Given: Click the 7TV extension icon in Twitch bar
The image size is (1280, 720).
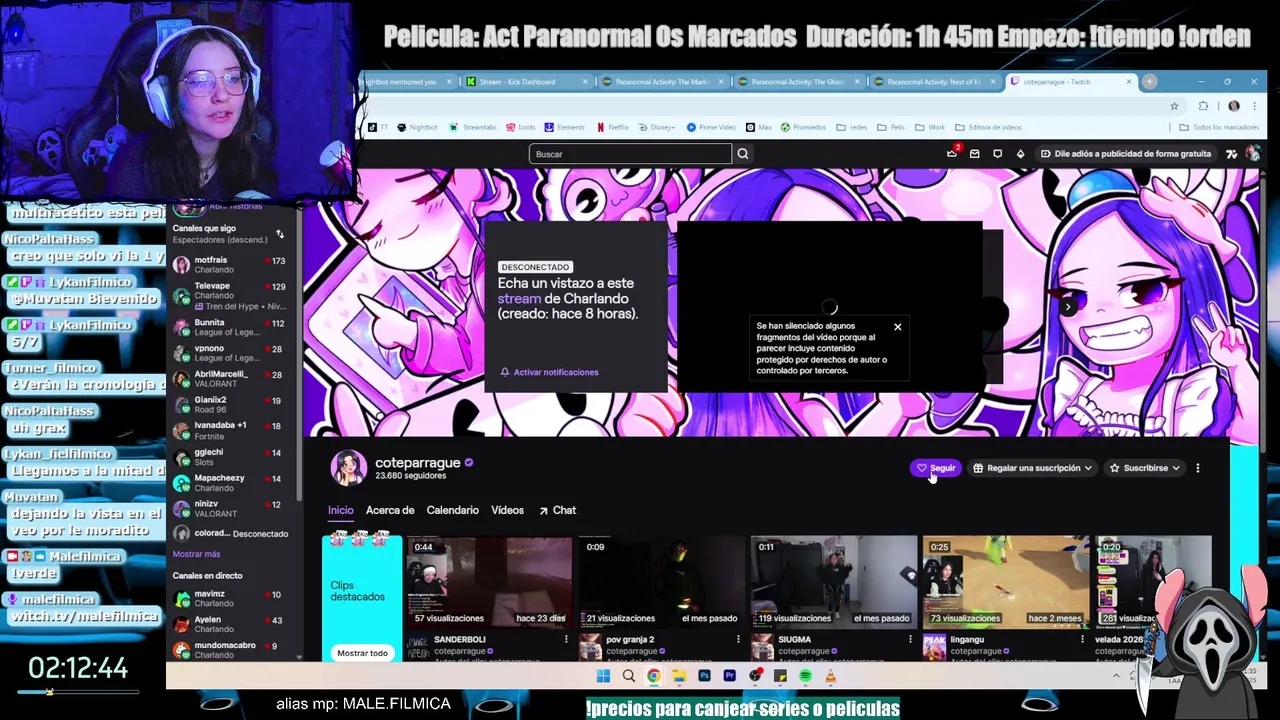Looking at the screenshot, I should point(1232,154).
